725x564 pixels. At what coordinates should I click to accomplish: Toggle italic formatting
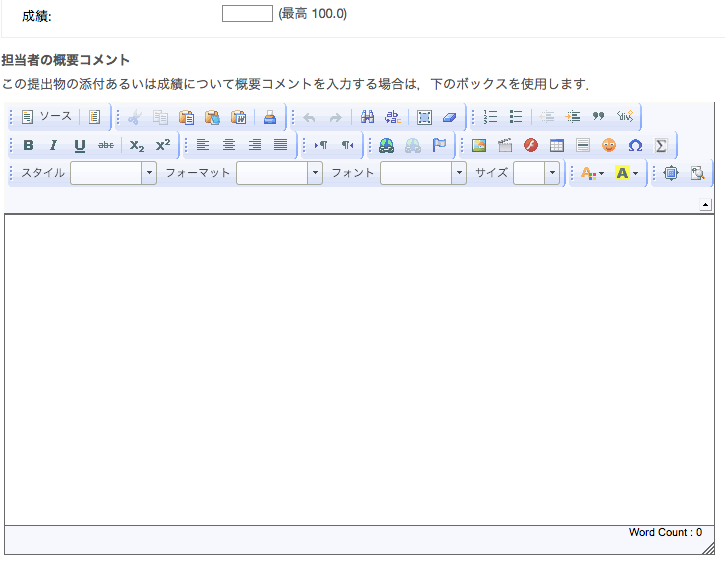(x=54, y=145)
